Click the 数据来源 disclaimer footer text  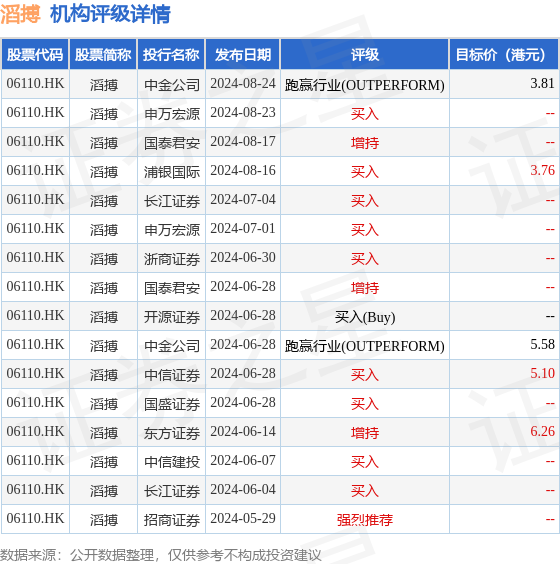pyautogui.click(x=160, y=555)
